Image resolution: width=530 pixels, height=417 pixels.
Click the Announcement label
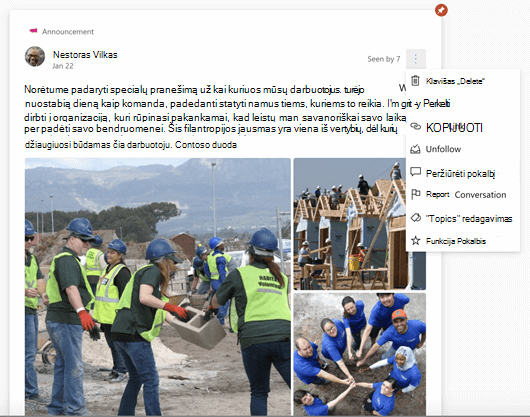tap(68, 31)
